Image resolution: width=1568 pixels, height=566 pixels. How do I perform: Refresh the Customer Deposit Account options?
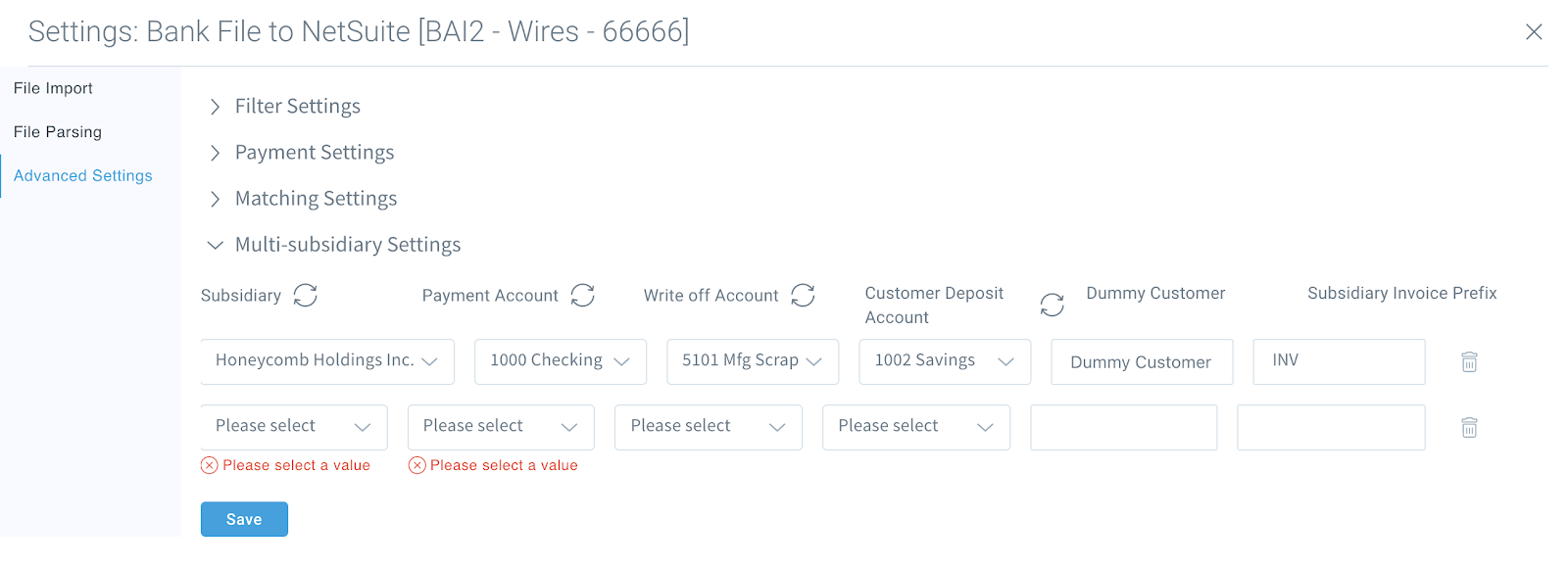click(1053, 305)
